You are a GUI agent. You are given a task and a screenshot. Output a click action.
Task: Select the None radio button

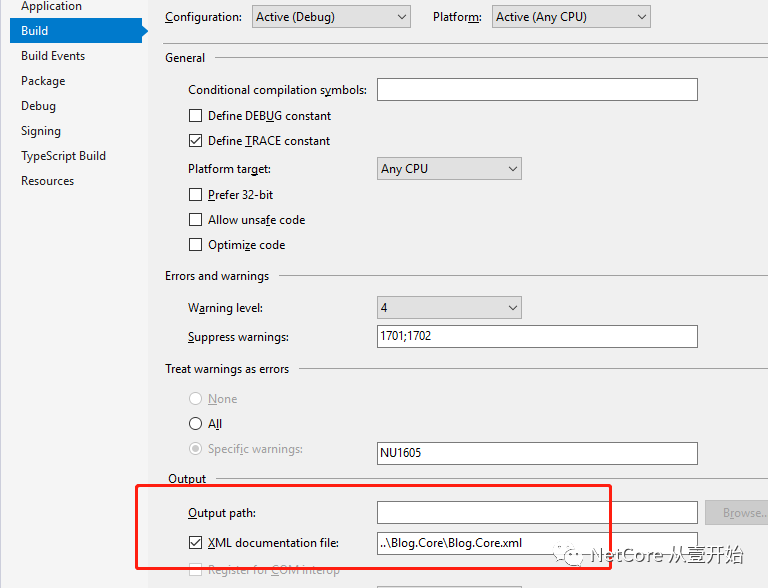click(195, 398)
